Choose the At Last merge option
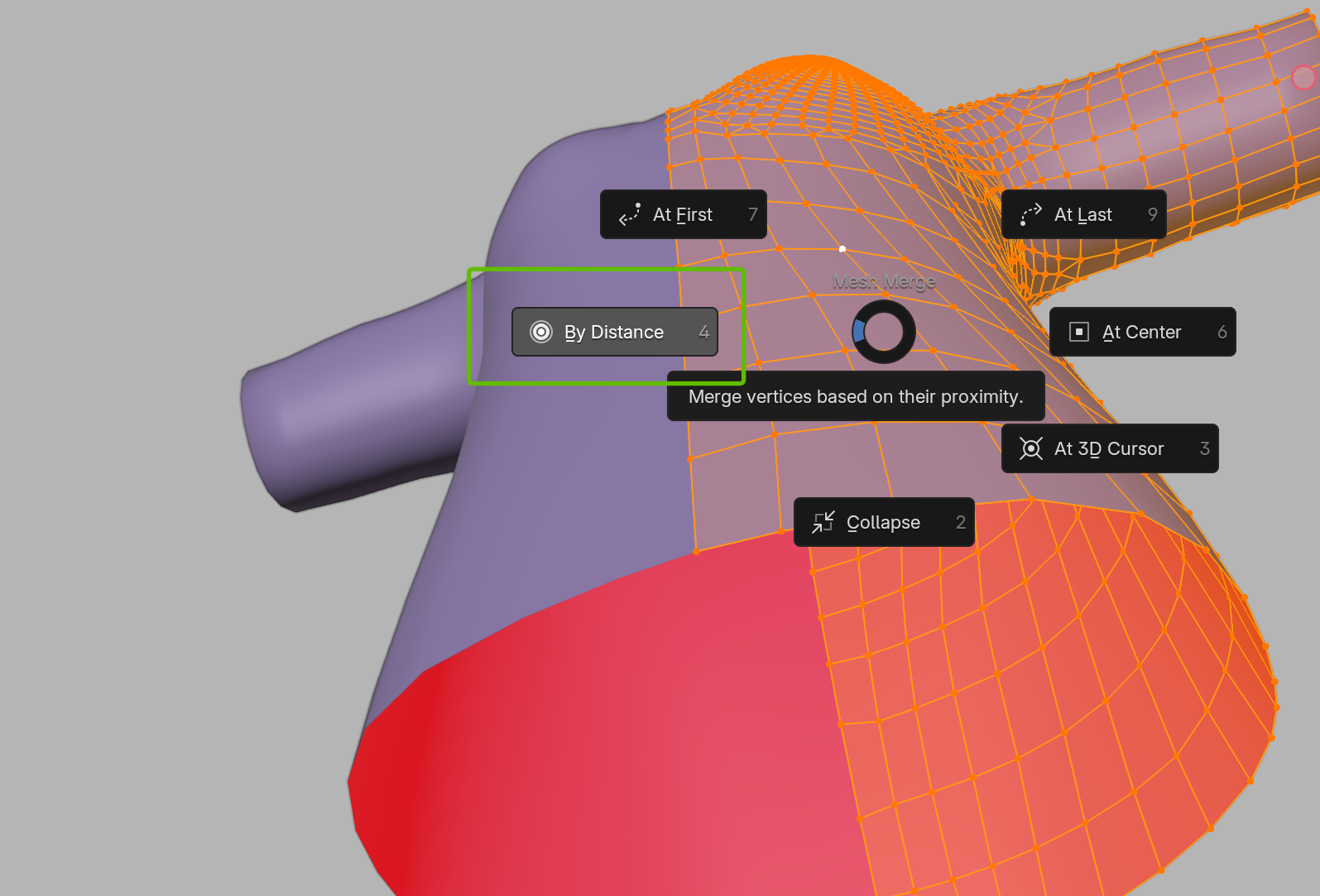The image size is (1320, 896). pyautogui.click(x=1083, y=214)
